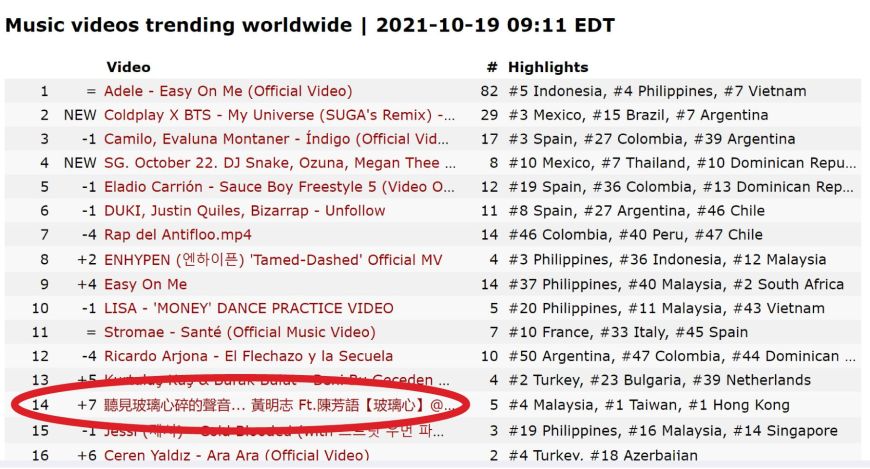Click the rank 9 Easy On Me link
Viewport: 870px width, 469px height.
click(145, 284)
